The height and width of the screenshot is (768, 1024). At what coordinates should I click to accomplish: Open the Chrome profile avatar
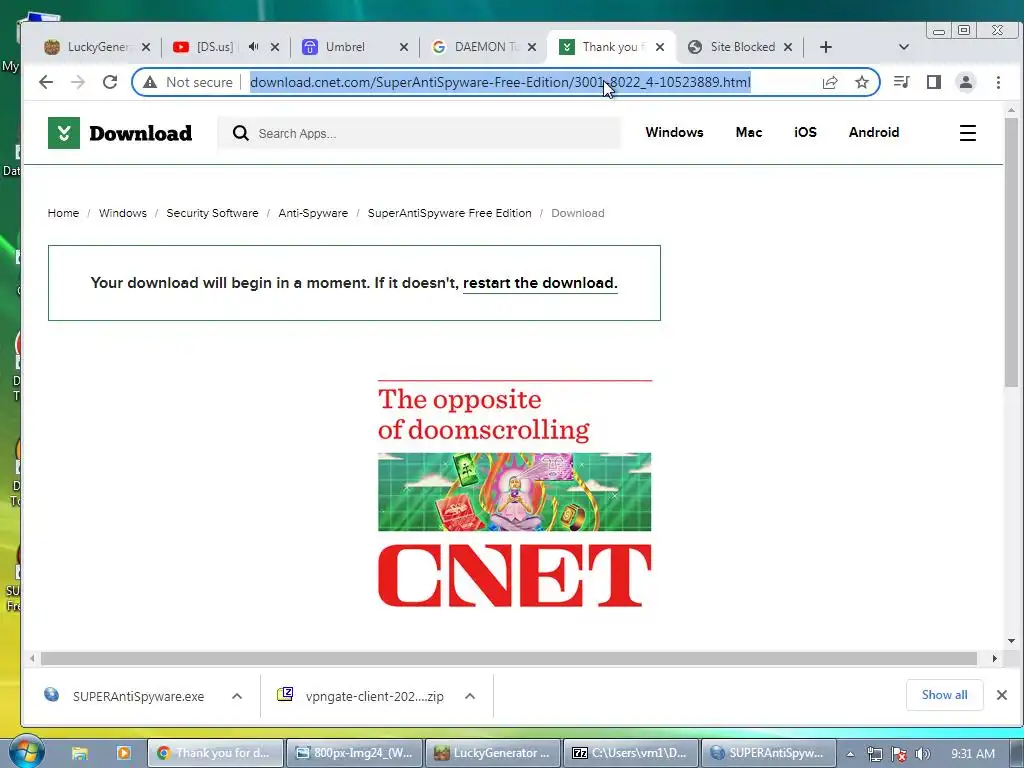[x=966, y=82]
